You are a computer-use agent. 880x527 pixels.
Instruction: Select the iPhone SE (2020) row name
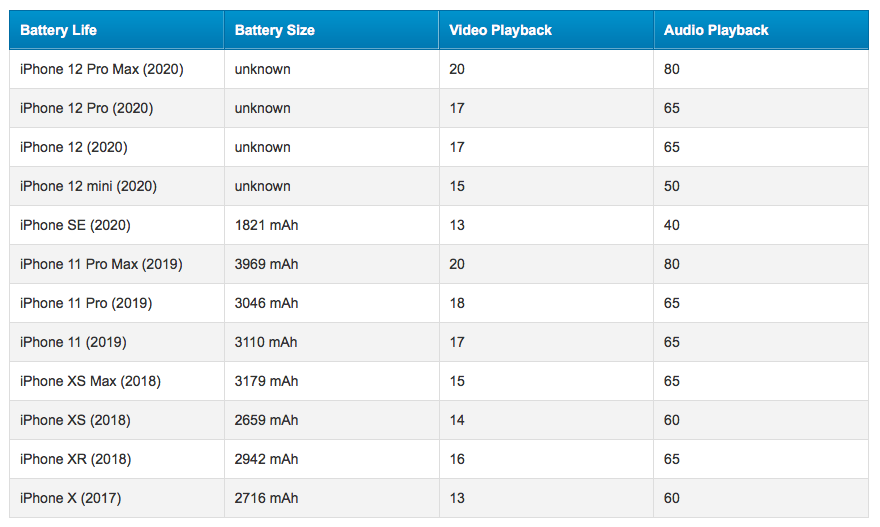(x=75, y=225)
